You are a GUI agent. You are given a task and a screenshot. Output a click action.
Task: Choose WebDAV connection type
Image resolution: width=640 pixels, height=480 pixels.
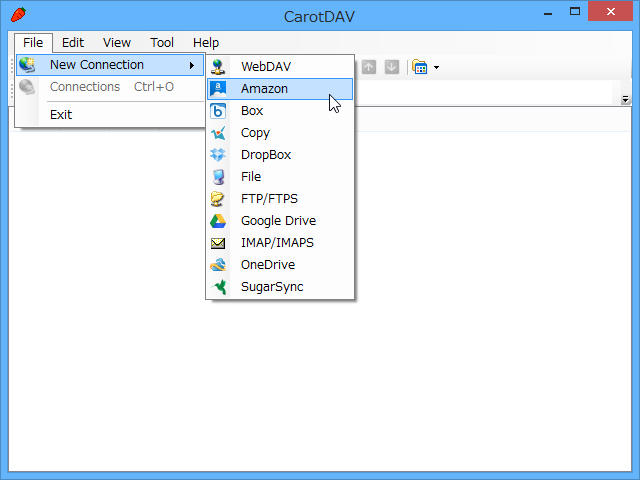[280, 67]
